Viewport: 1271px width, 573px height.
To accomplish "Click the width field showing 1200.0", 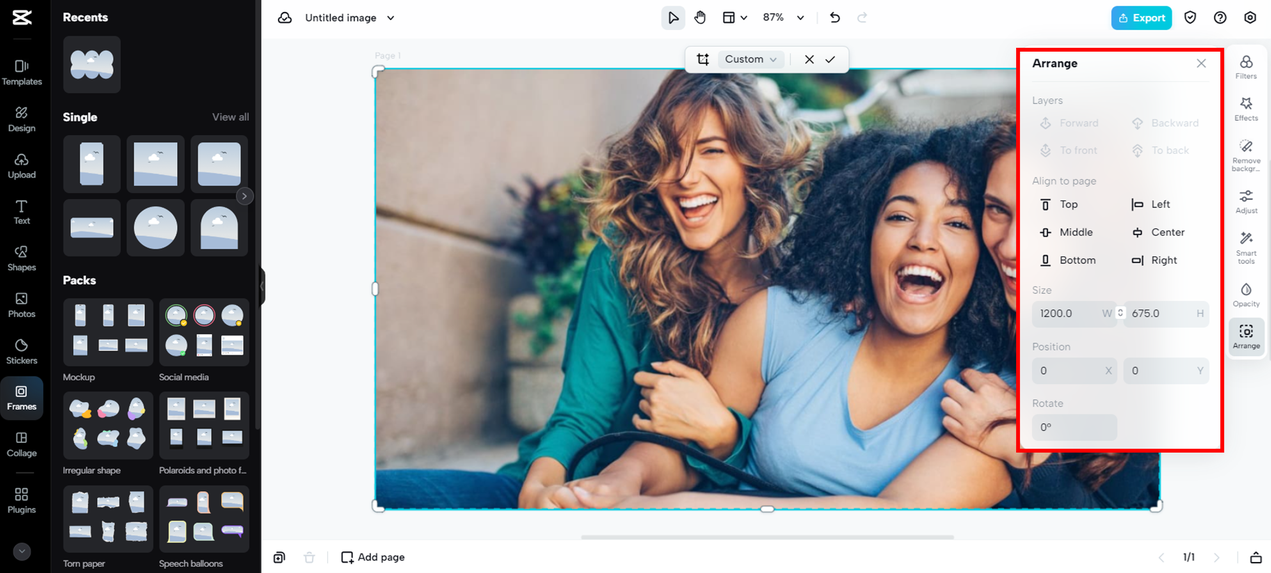I will pos(1074,313).
